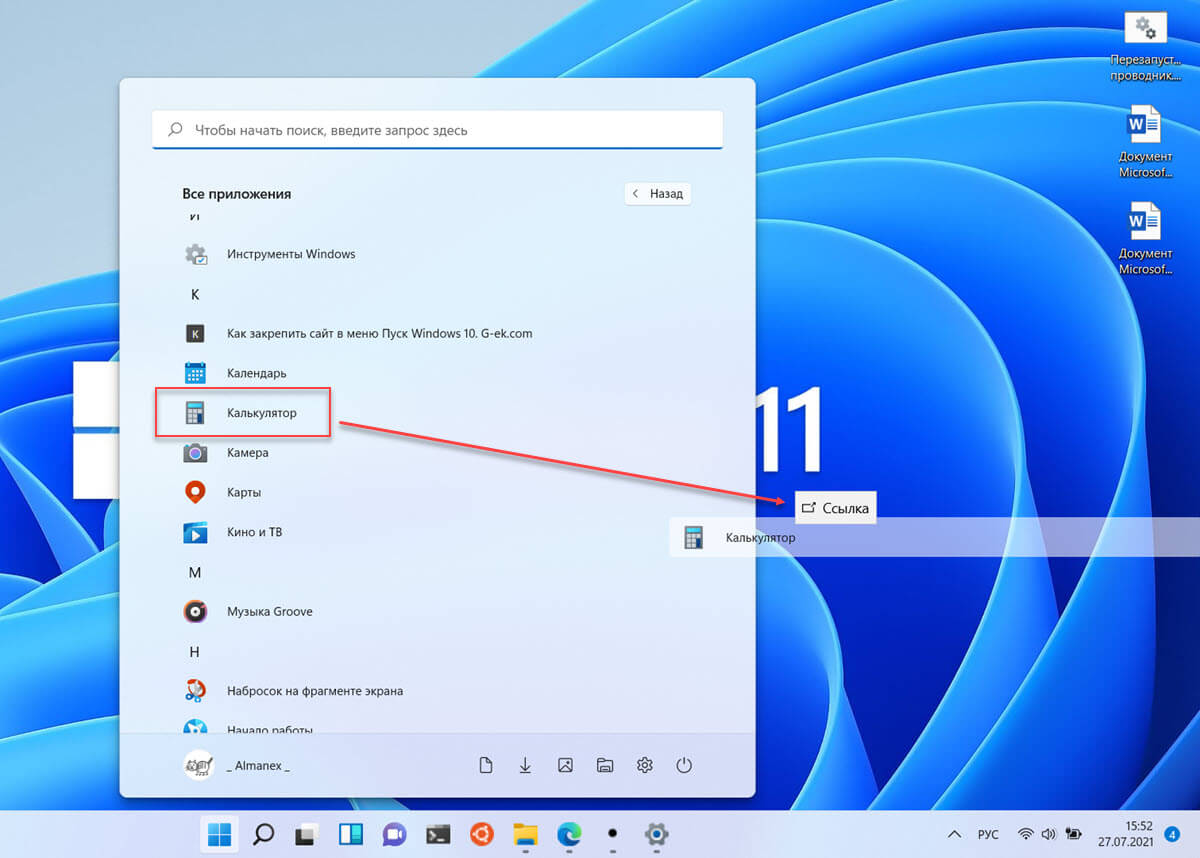
Task: Open notifications badge showing 4
Action: click(1173, 834)
